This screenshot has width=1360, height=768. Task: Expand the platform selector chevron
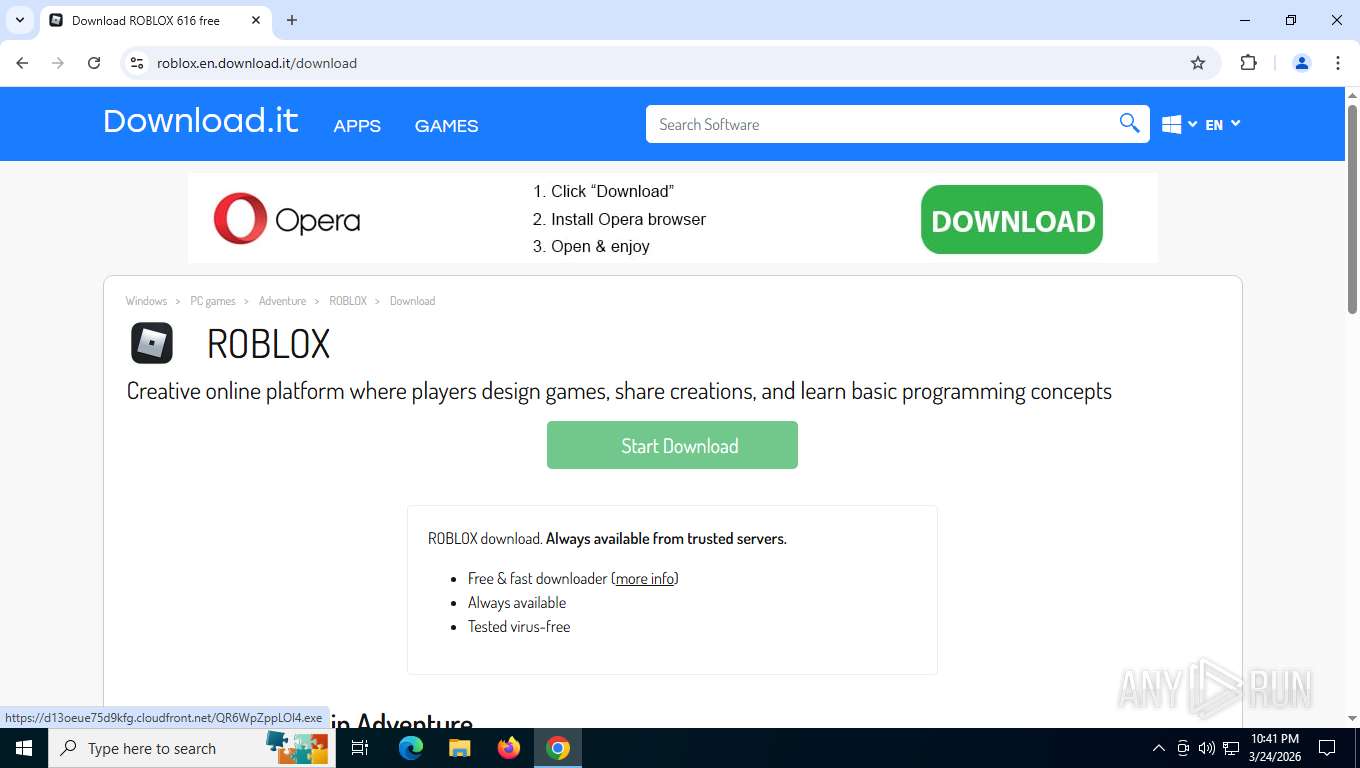pos(1192,124)
